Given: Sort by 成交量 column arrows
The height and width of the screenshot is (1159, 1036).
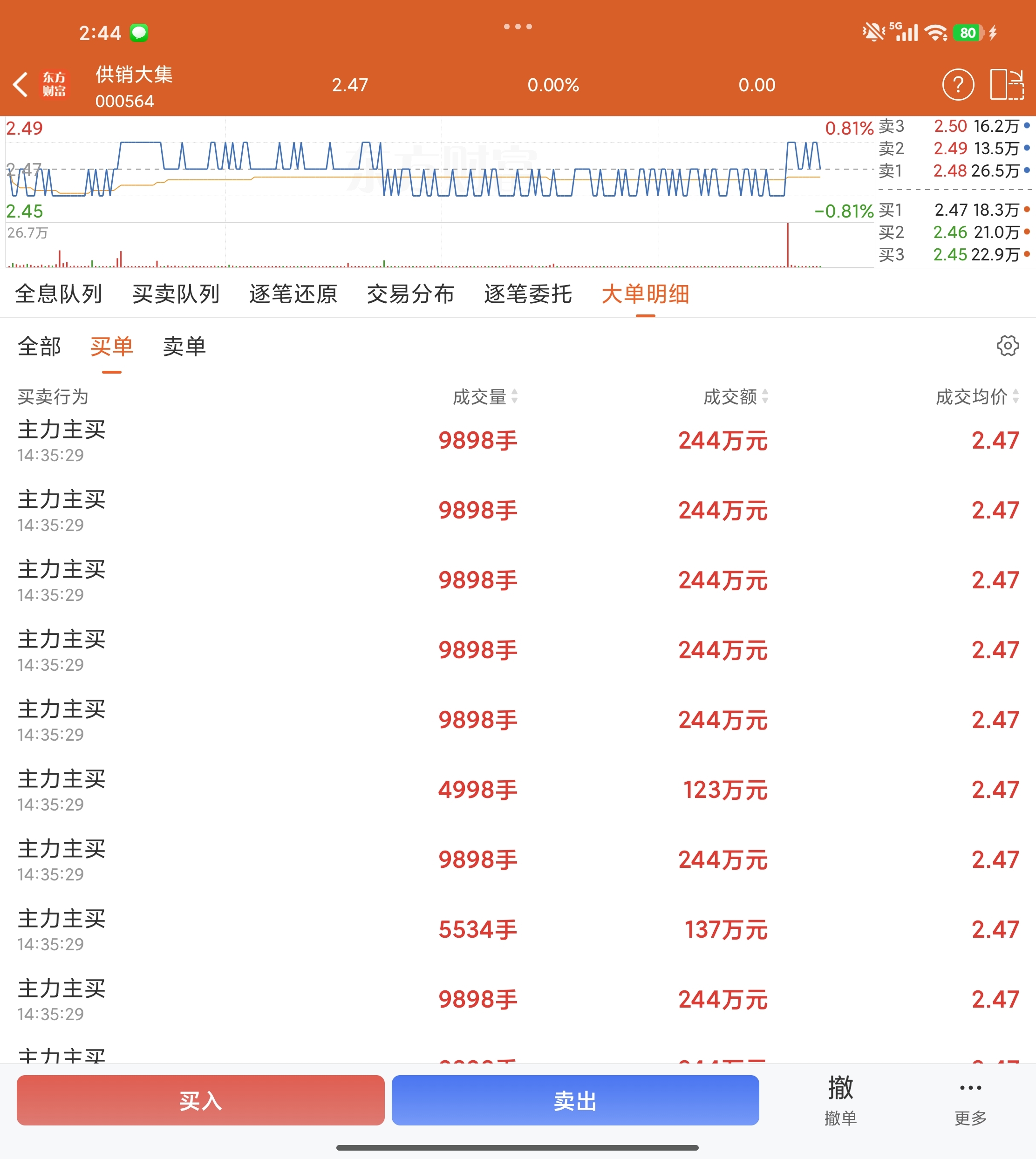Looking at the screenshot, I should click(x=514, y=396).
